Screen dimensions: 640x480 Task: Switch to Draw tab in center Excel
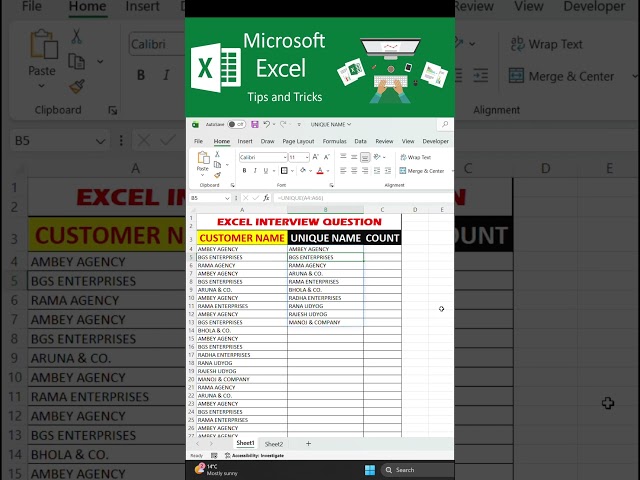pyautogui.click(x=267, y=141)
